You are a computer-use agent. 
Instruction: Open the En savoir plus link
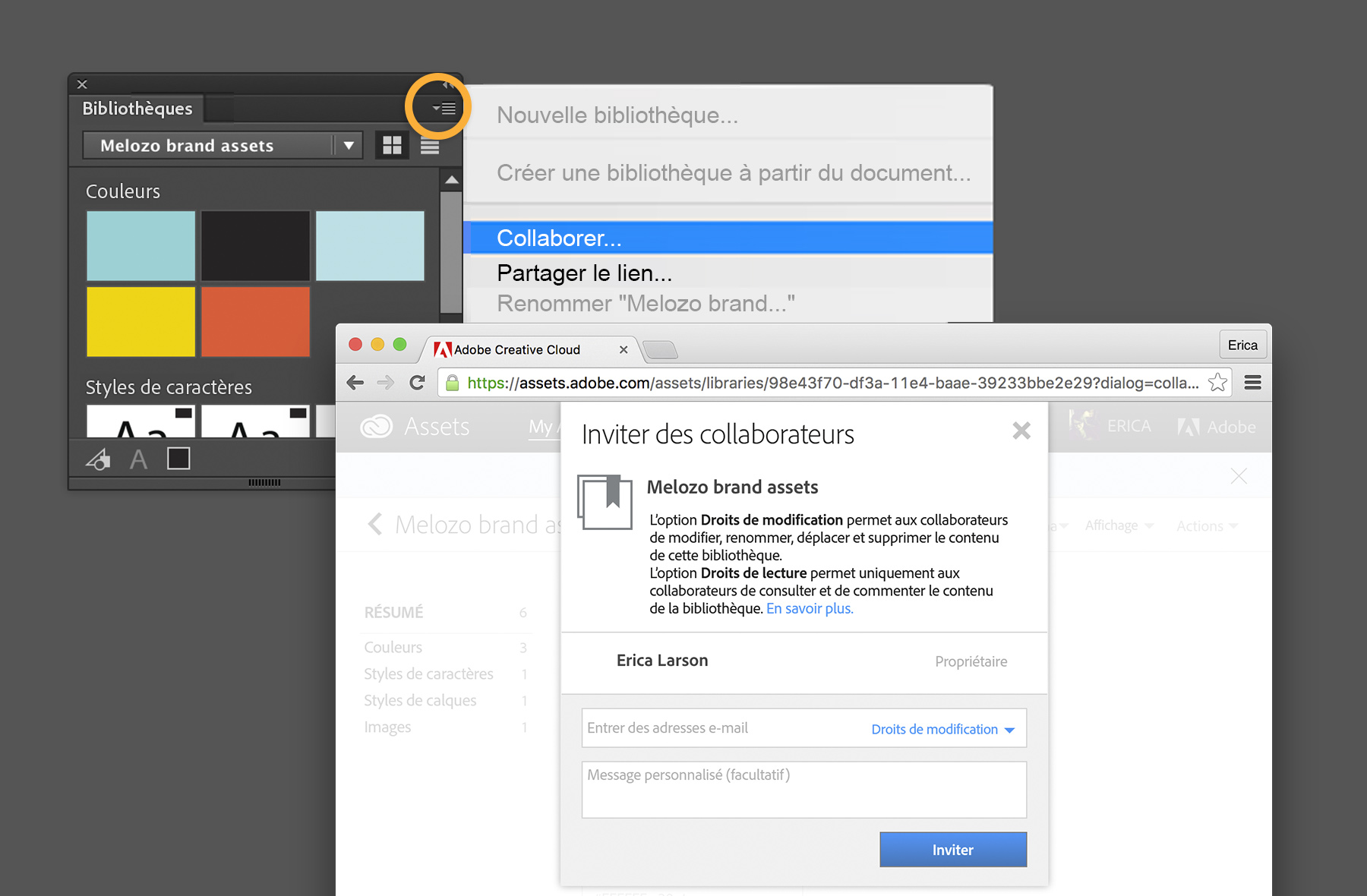[x=810, y=608]
